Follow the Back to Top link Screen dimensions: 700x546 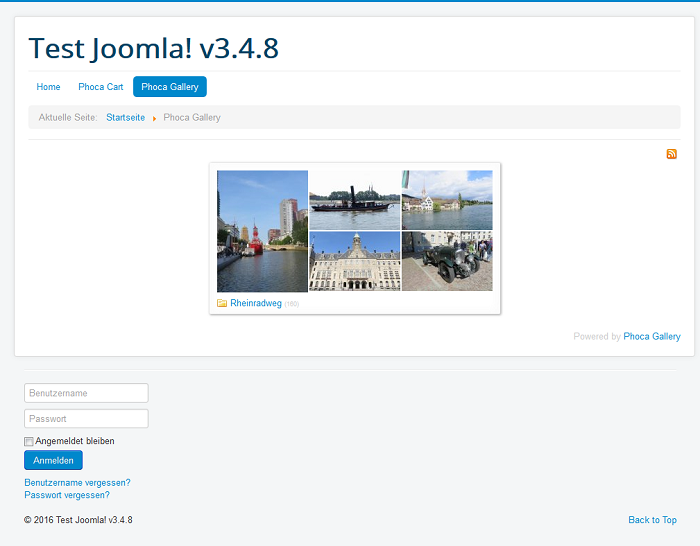pos(652,520)
